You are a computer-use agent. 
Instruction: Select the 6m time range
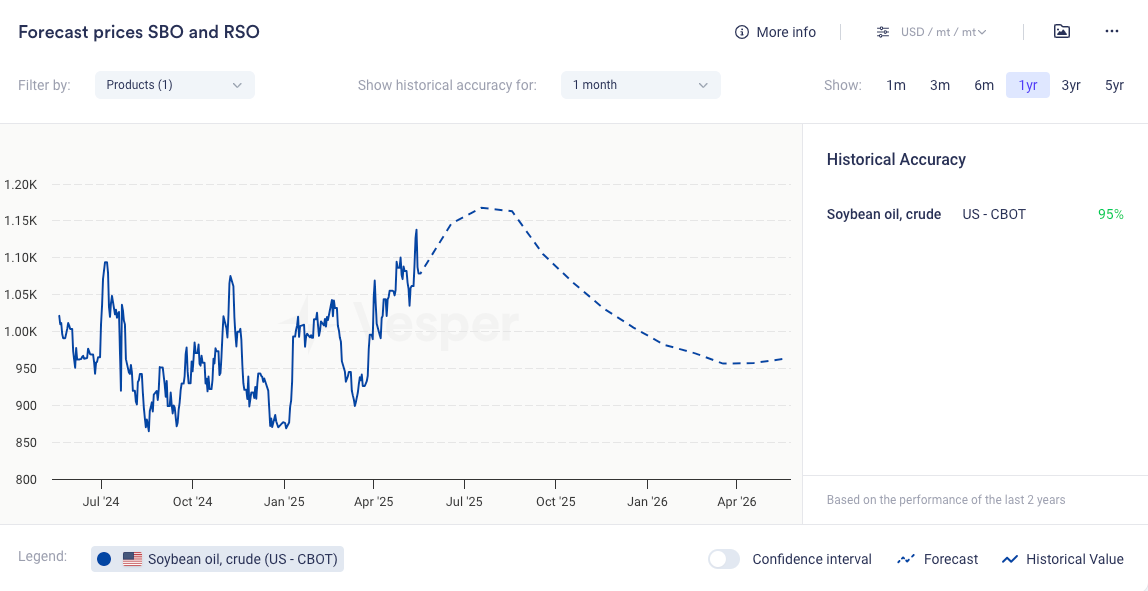point(984,85)
